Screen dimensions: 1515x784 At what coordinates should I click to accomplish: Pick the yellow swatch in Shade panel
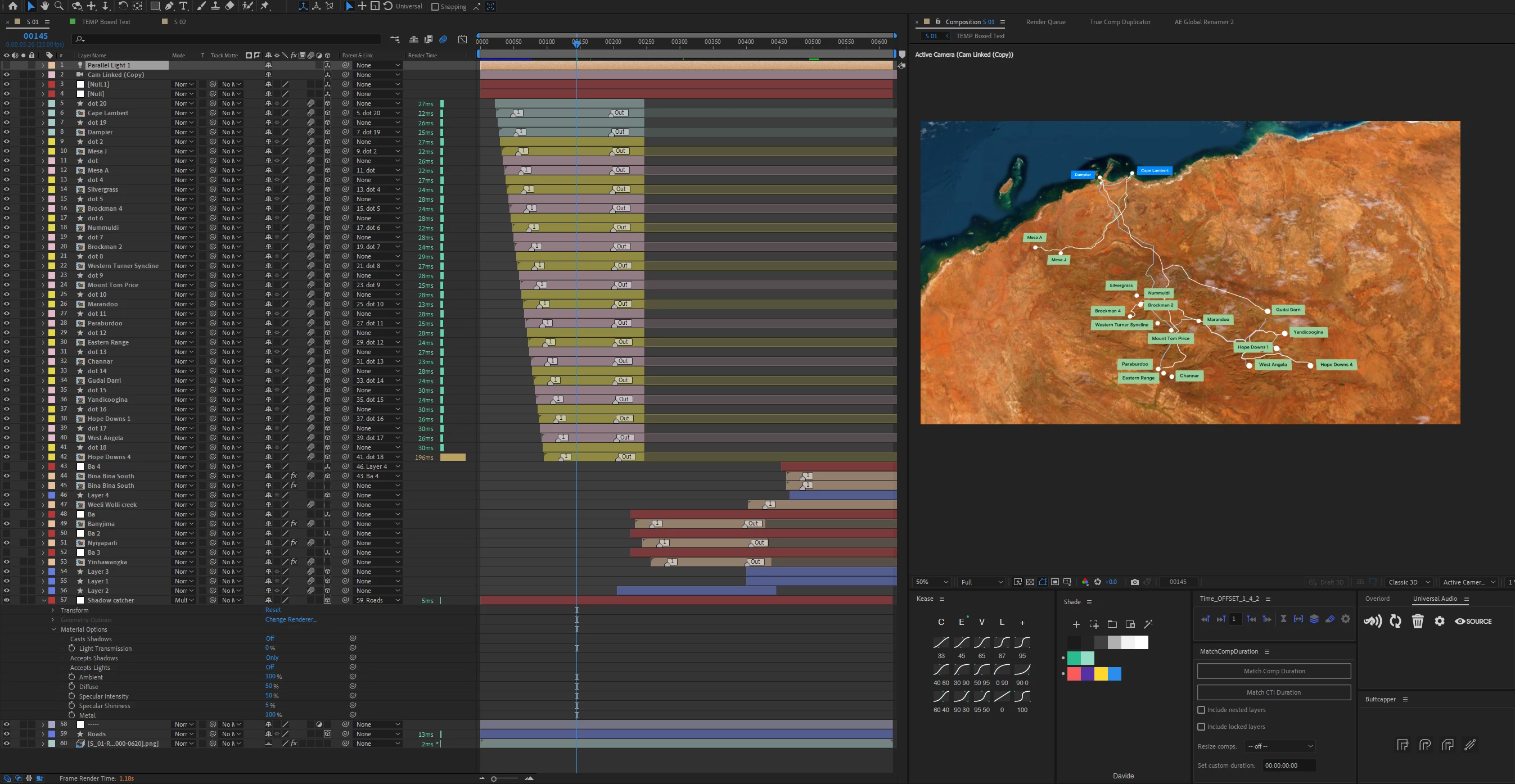pos(1101,673)
